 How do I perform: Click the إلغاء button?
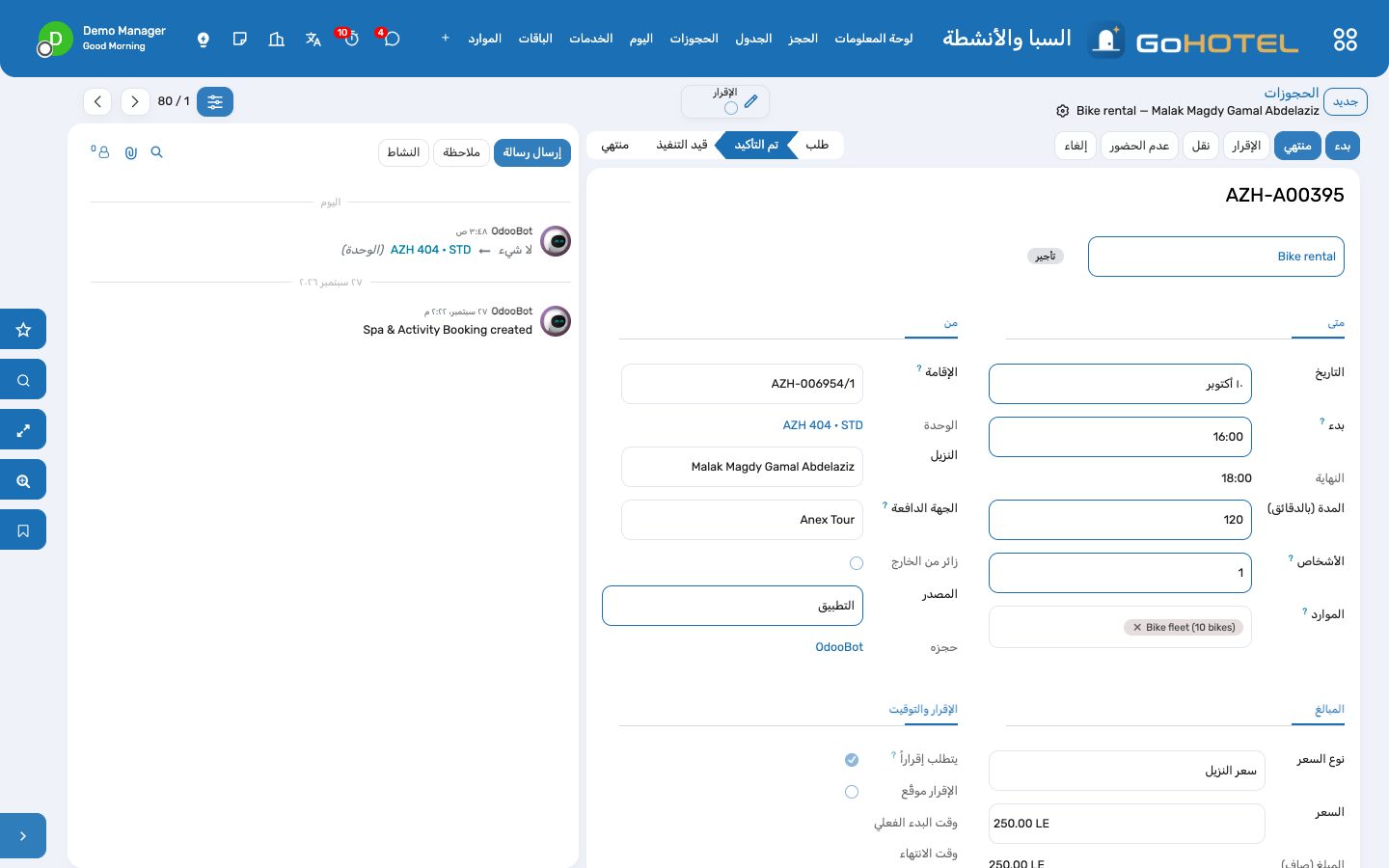tap(1076, 146)
